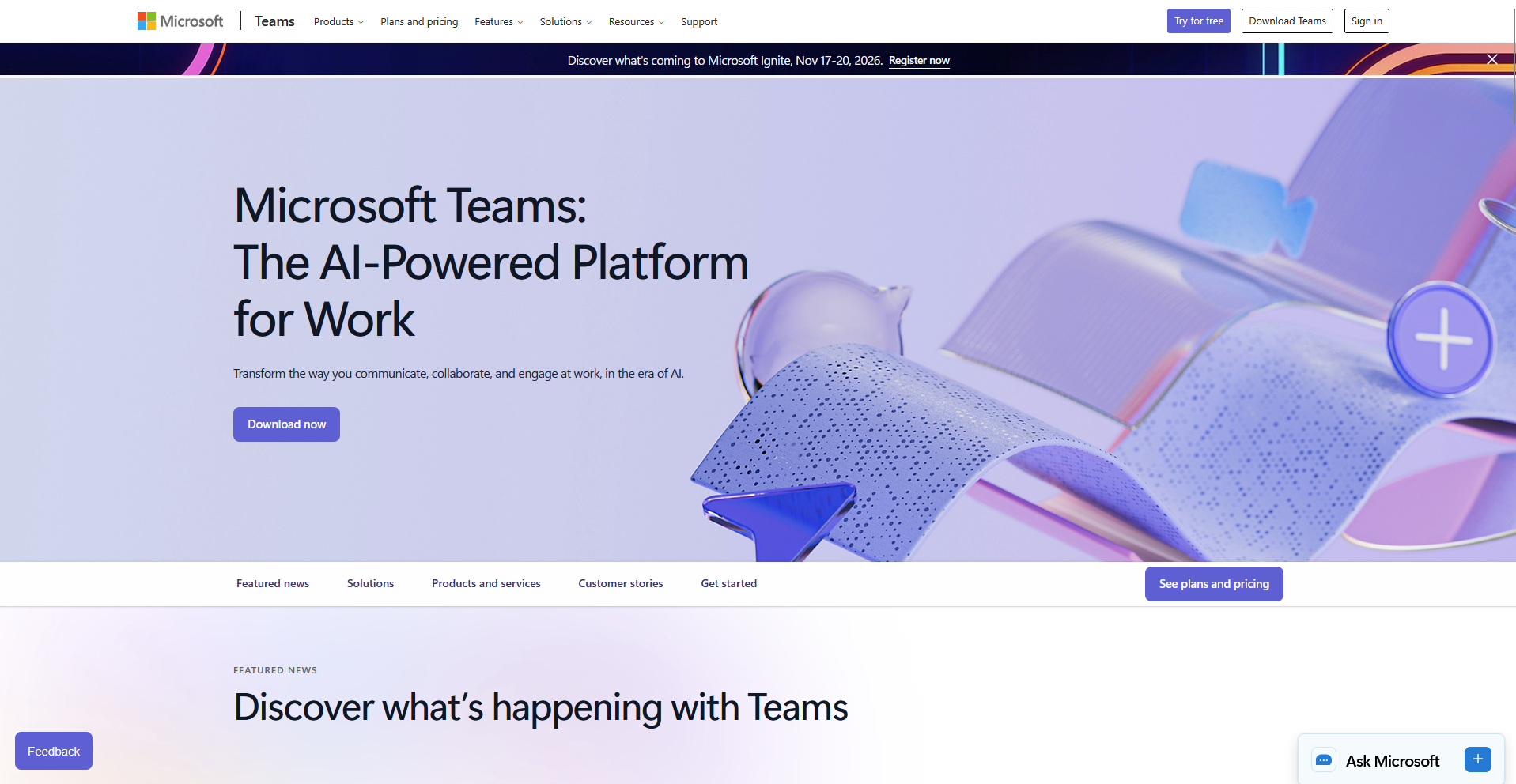Open the Solutions dropdown in the top nav
1516x784 pixels.
point(566,21)
